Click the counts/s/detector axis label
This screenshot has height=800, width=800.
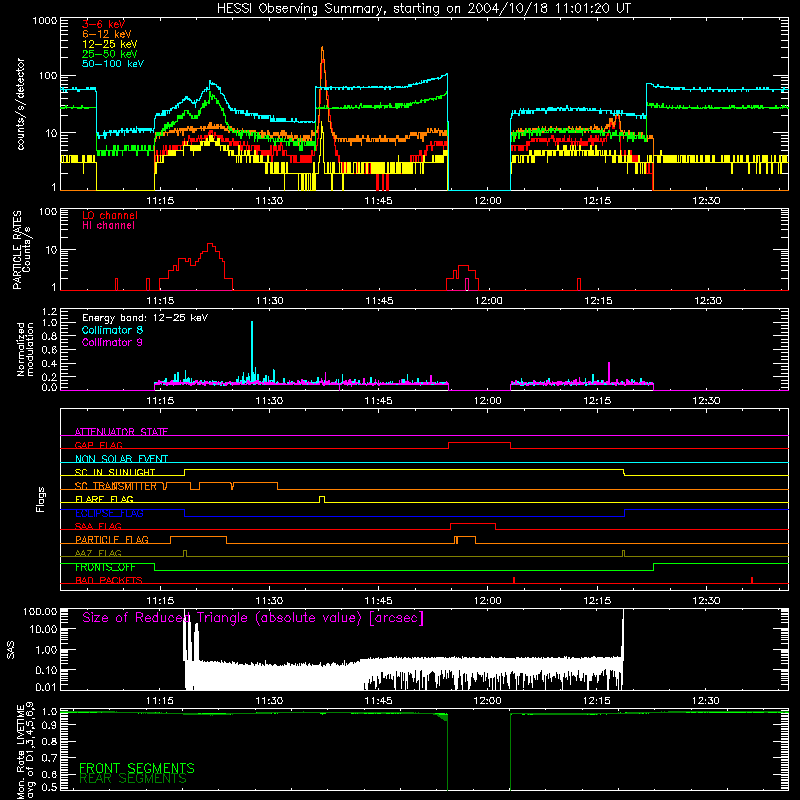coord(20,104)
